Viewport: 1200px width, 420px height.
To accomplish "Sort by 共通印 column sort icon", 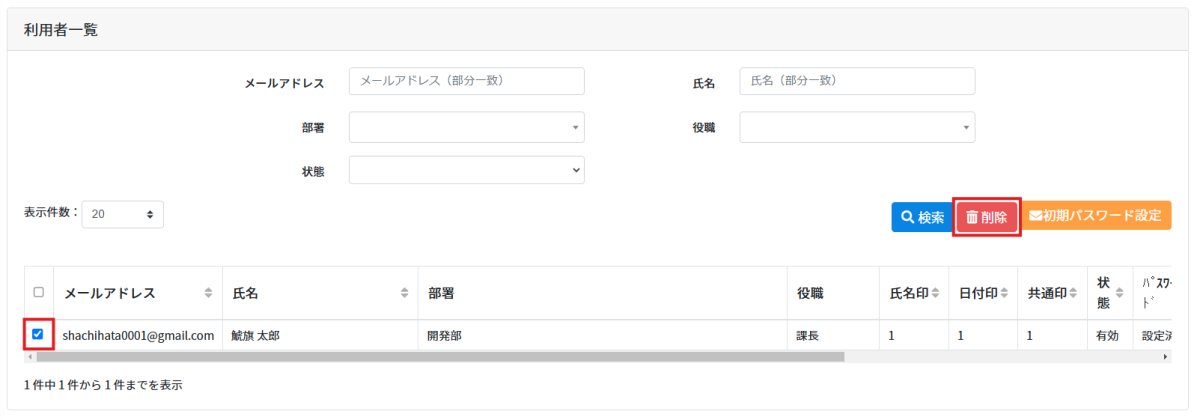I will pyautogui.click(x=1073, y=293).
